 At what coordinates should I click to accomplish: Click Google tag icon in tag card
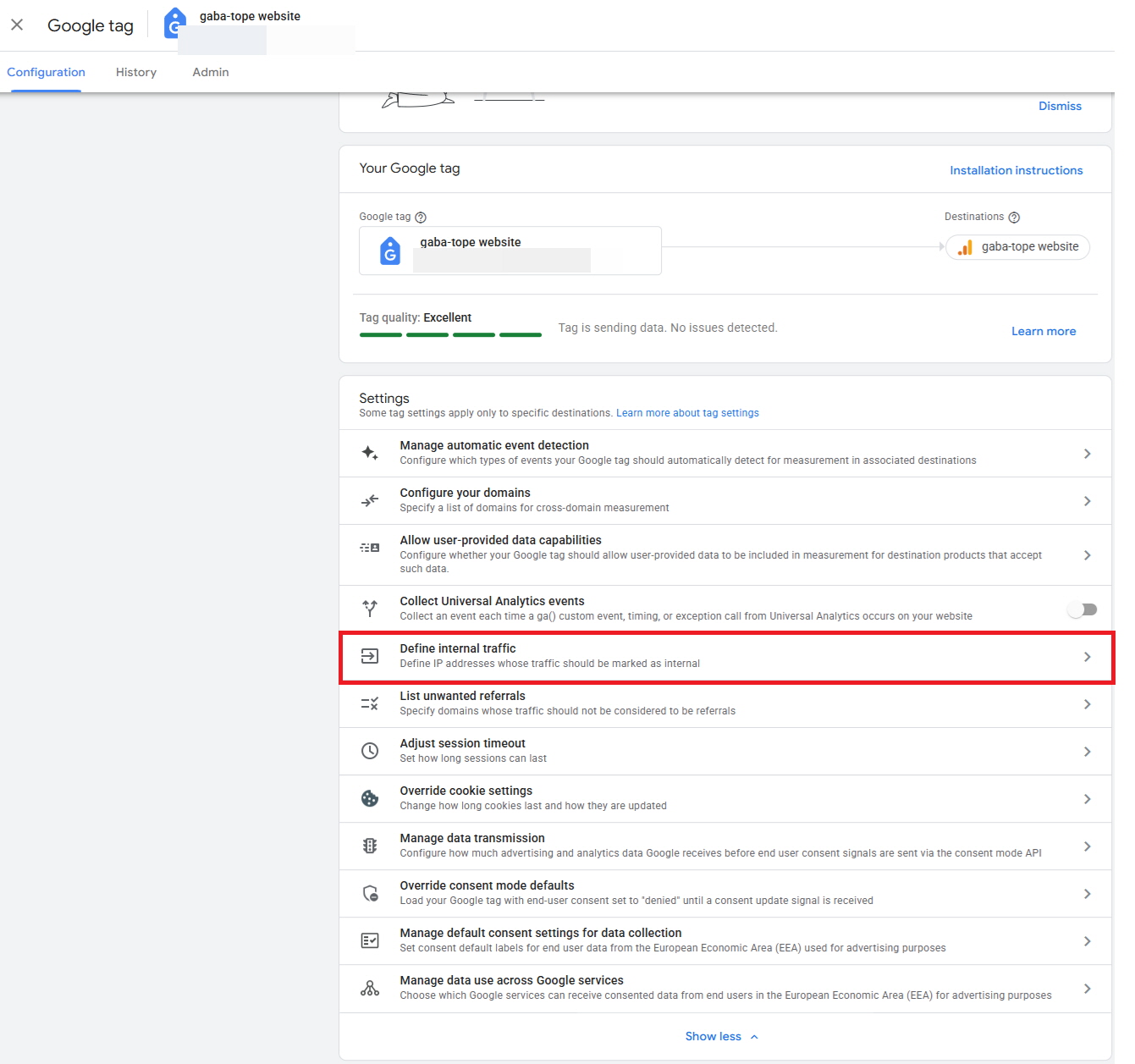pos(390,251)
